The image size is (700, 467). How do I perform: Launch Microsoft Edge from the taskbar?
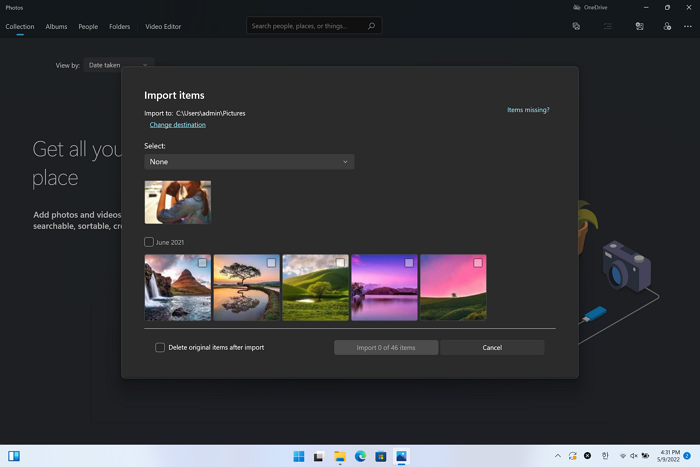click(x=360, y=456)
